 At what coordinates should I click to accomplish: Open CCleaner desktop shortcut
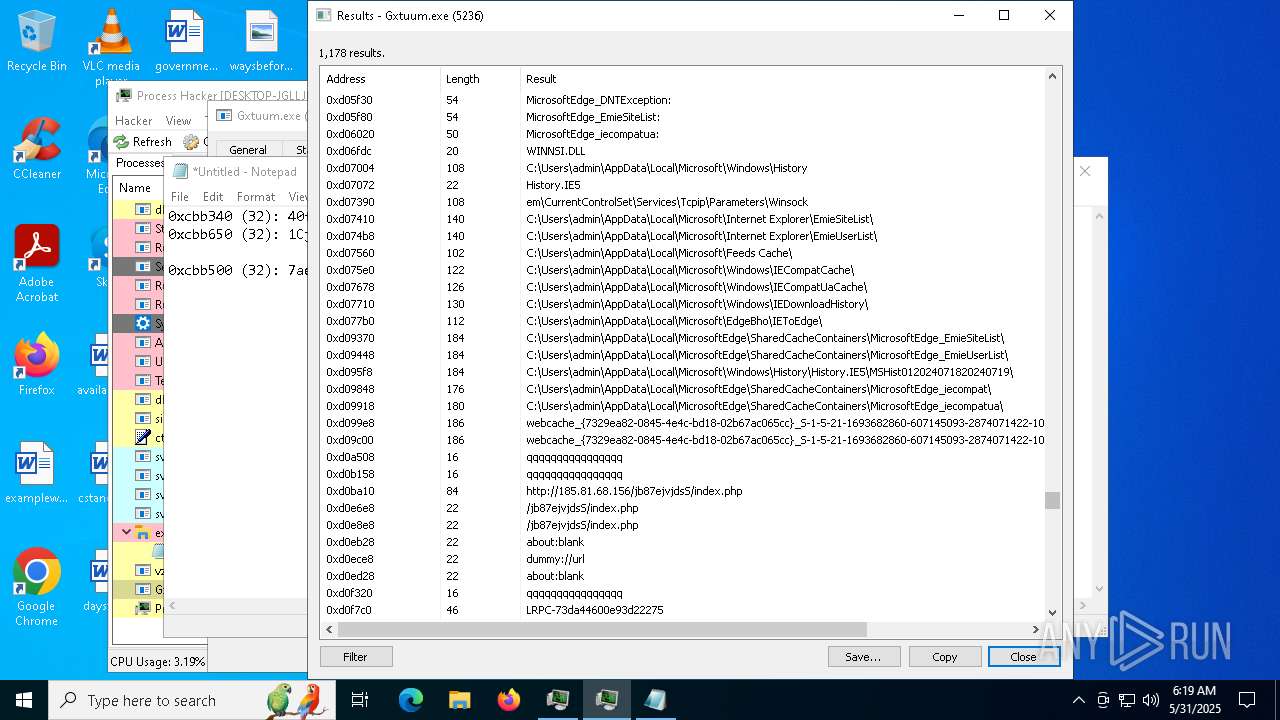[36, 148]
